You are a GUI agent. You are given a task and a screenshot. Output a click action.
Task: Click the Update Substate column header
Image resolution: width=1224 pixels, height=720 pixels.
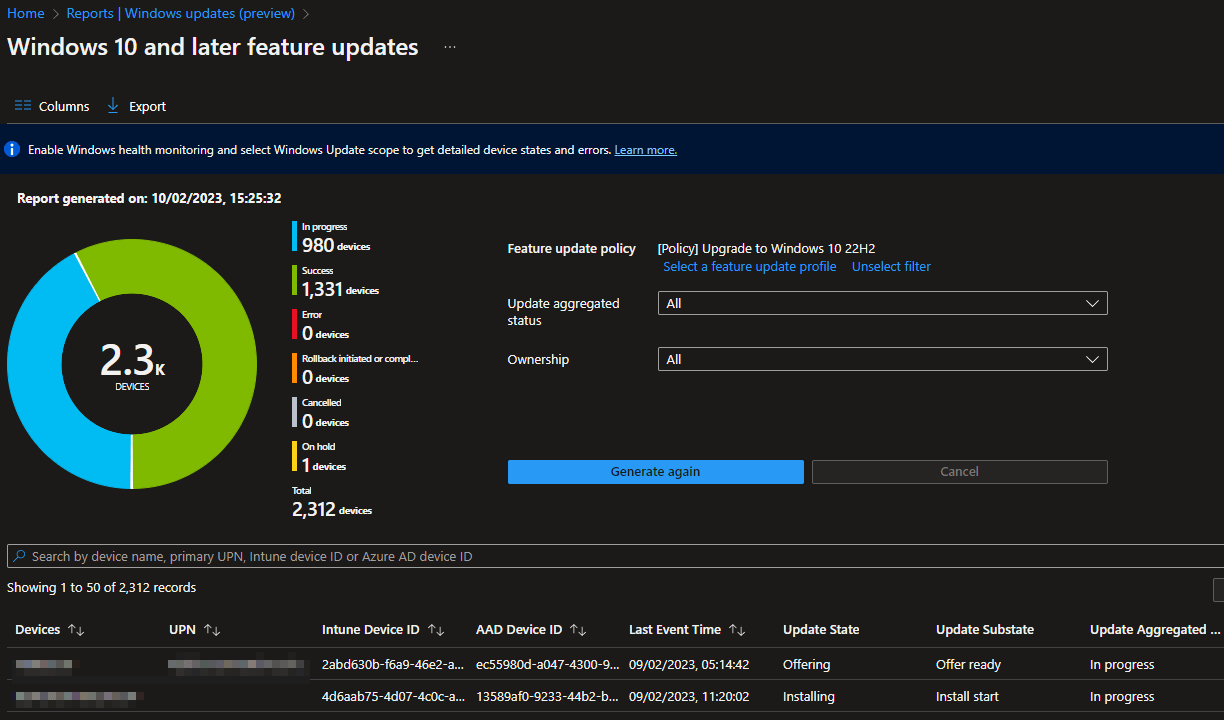click(x=985, y=630)
